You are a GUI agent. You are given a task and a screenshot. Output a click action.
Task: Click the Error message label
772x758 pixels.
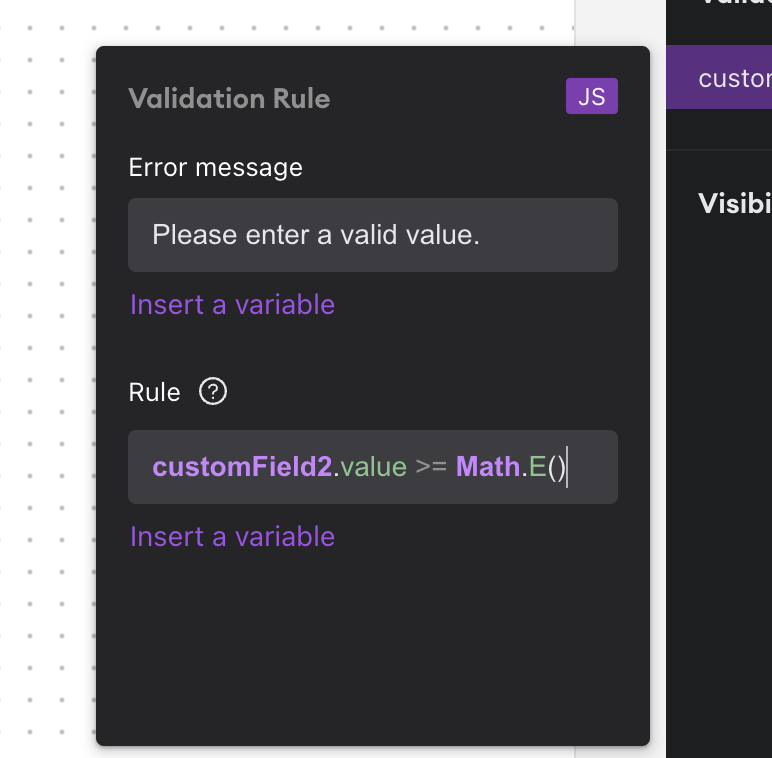pos(215,168)
